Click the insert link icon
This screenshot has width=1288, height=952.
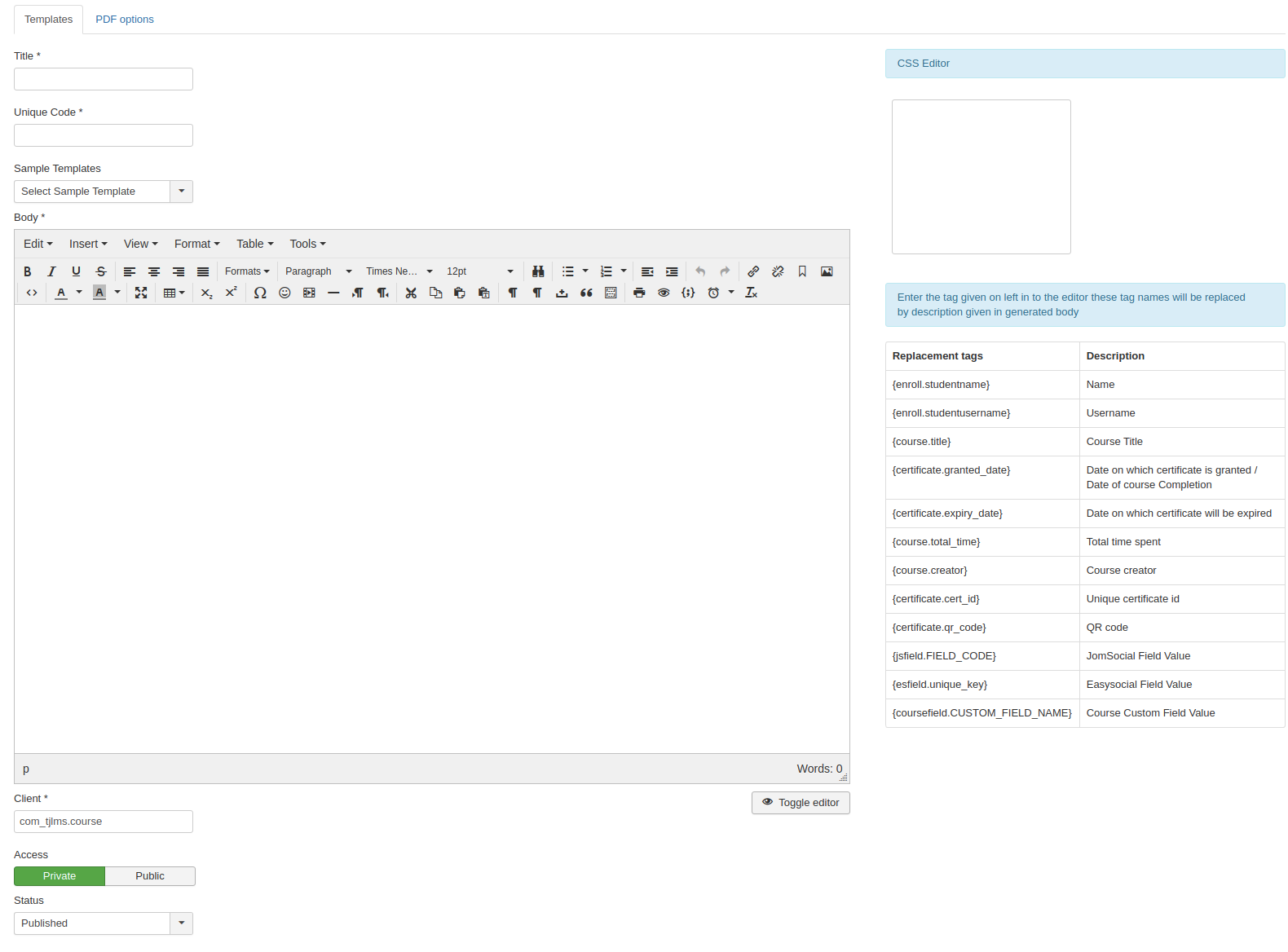tap(753, 271)
